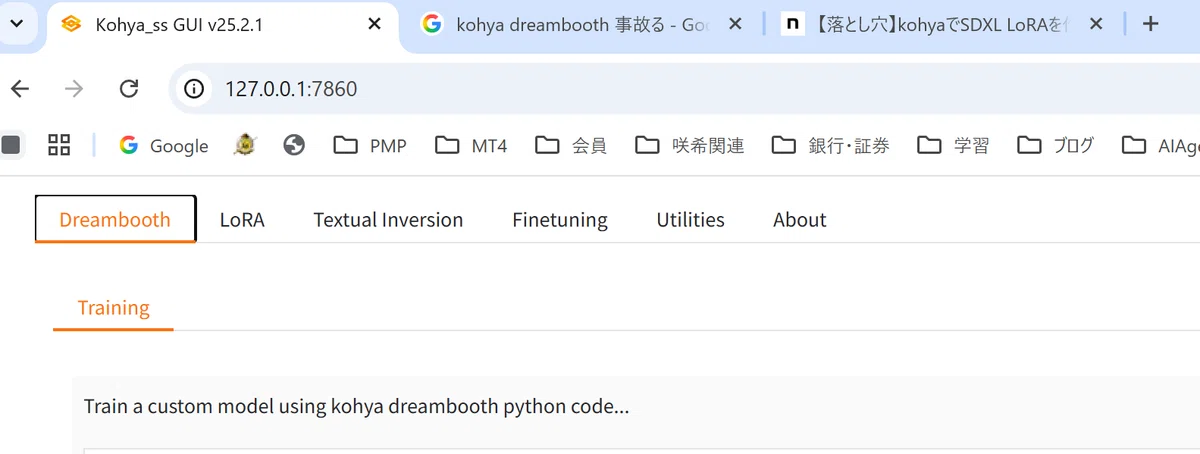Open the Utilities tab
Image resolution: width=1200 pixels, height=454 pixels.
tap(690, 220)
